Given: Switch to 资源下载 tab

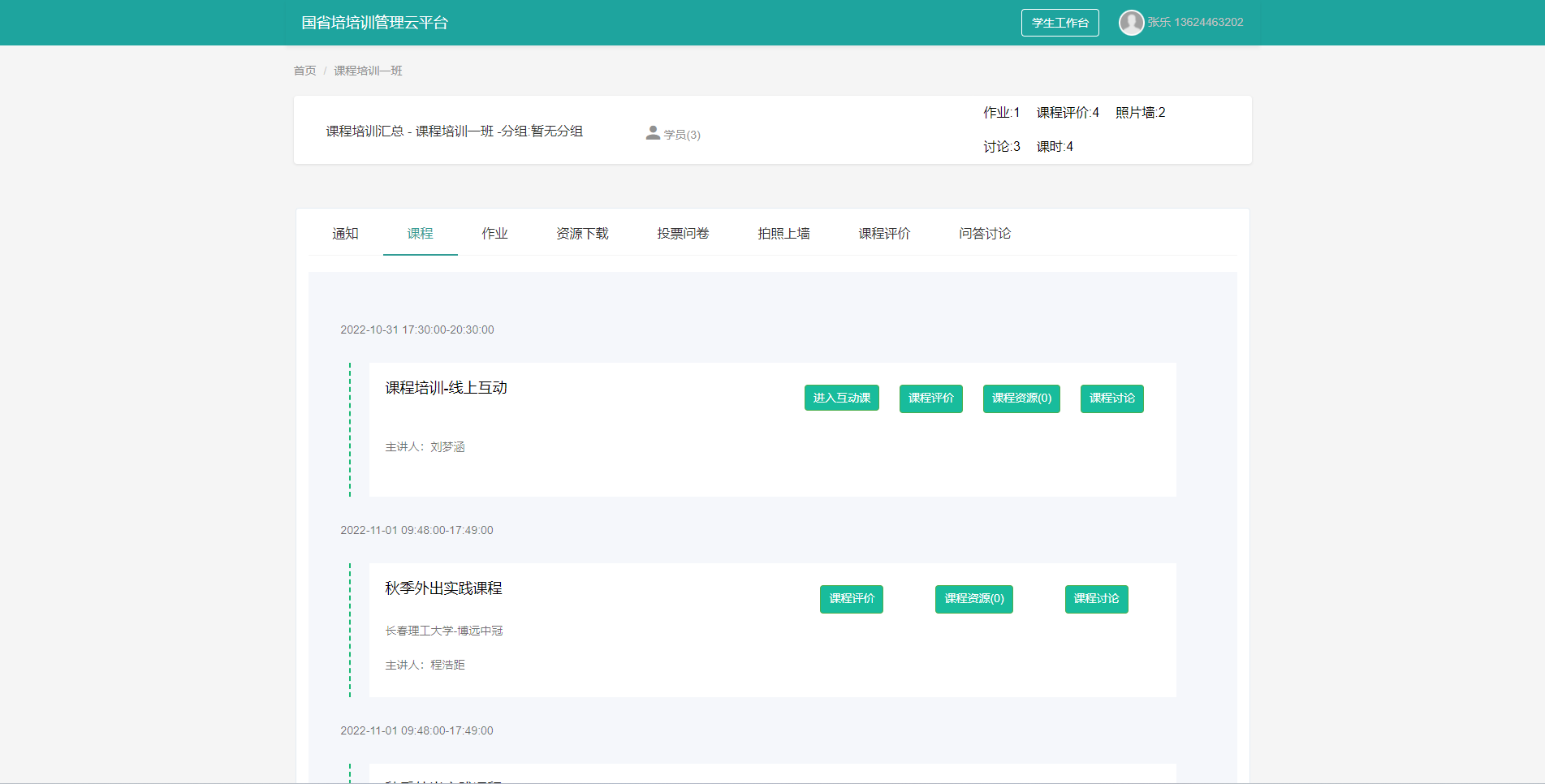Looking at the screenshot, I should click(x=582, y=234).
